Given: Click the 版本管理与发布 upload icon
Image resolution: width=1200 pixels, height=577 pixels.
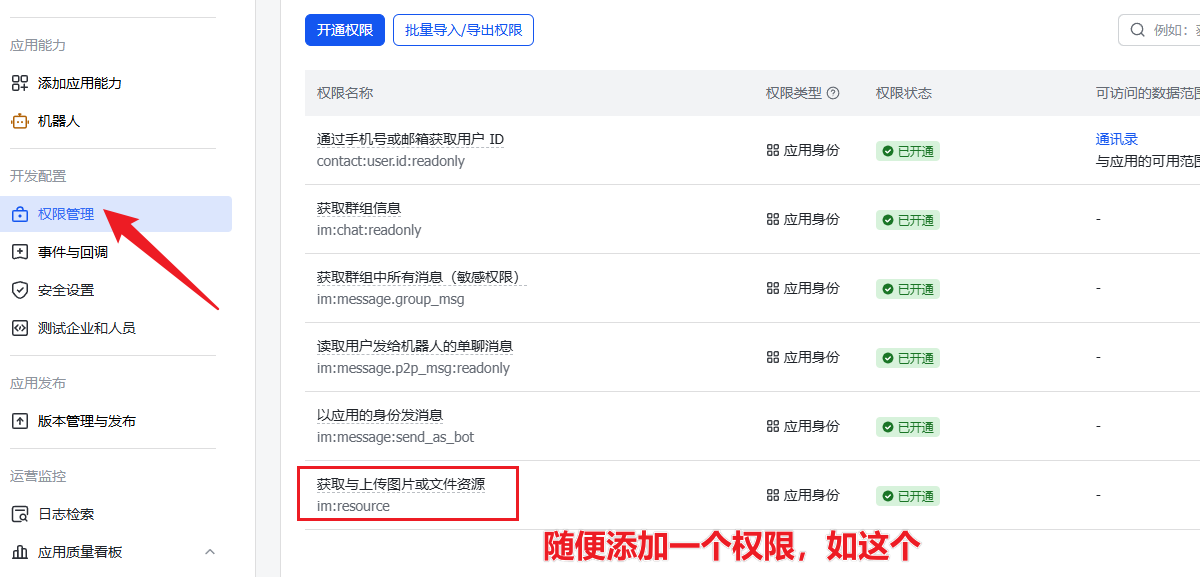Looking at the screenshot, I should (x=19, y=421).
